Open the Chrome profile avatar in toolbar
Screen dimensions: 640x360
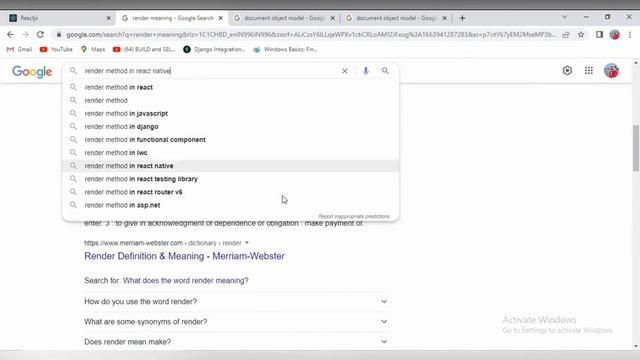pos(615,35)
